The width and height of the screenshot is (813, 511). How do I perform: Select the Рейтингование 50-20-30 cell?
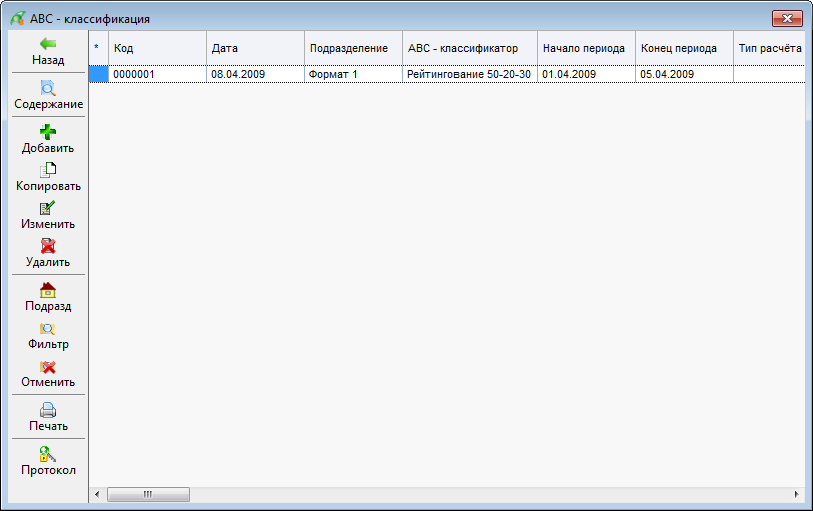(x=470, y=74)
